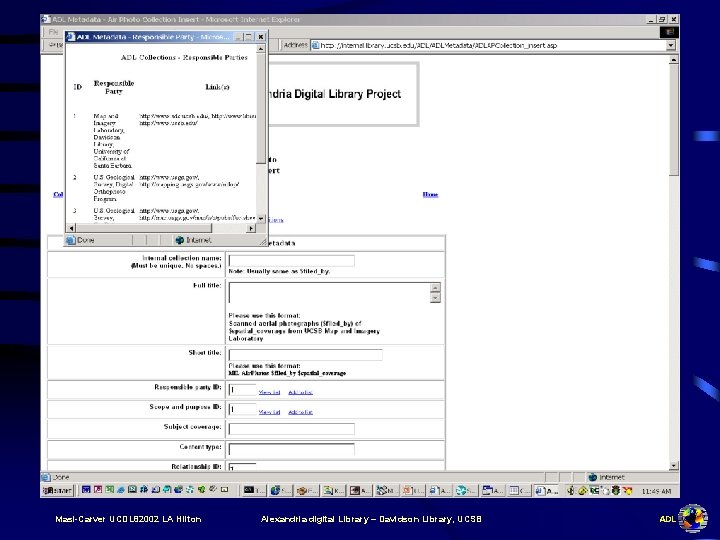Switch to the globe-icon taskbar button labeled S

tap(281, 490)
